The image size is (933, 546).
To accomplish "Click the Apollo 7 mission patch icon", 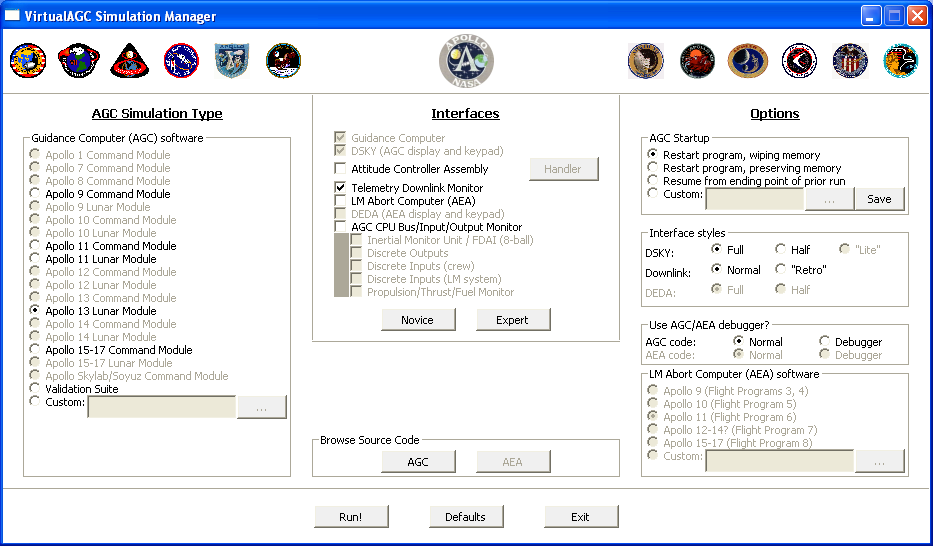I will pos(79,61).
